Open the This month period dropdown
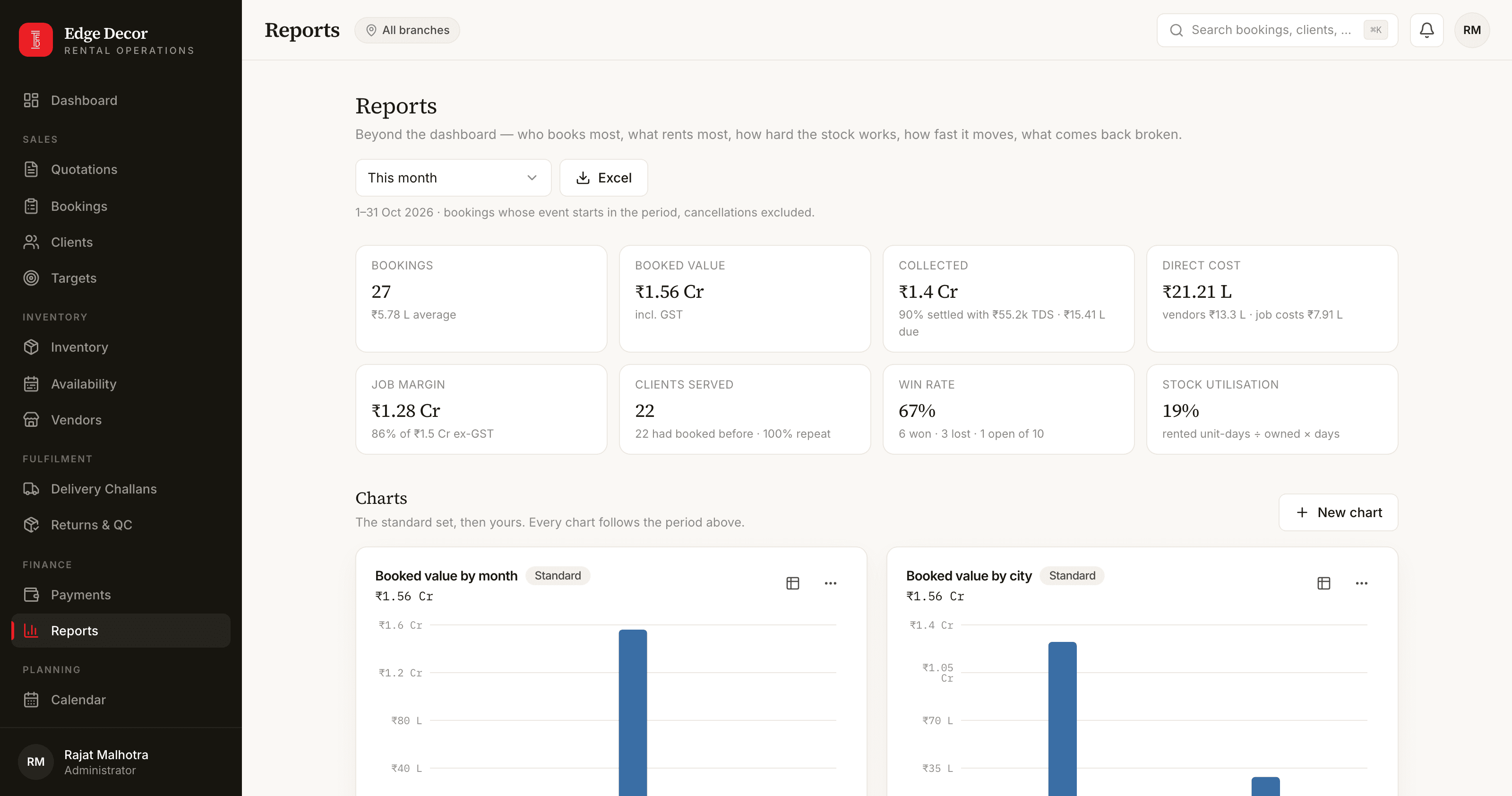 tap(453, 178)
